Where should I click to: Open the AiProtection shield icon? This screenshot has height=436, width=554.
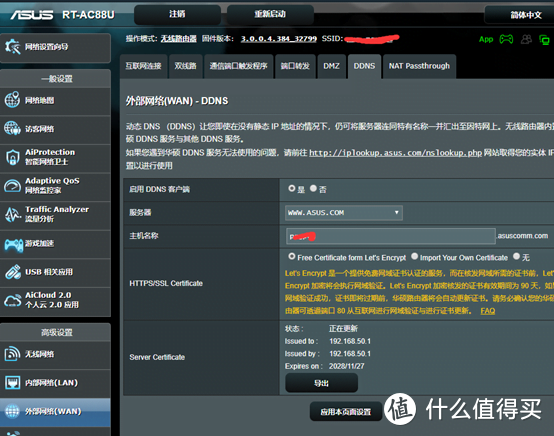pos(13,157)
